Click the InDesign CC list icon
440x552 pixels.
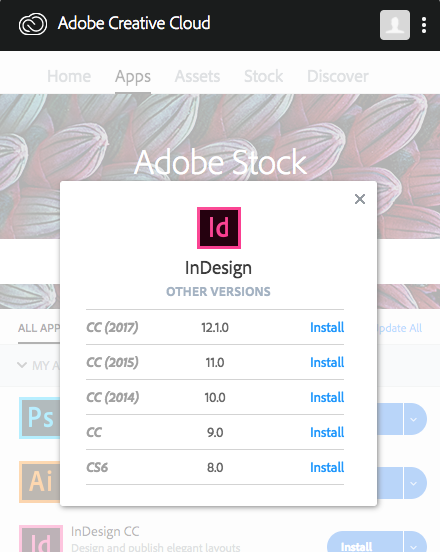pos(41,539)
